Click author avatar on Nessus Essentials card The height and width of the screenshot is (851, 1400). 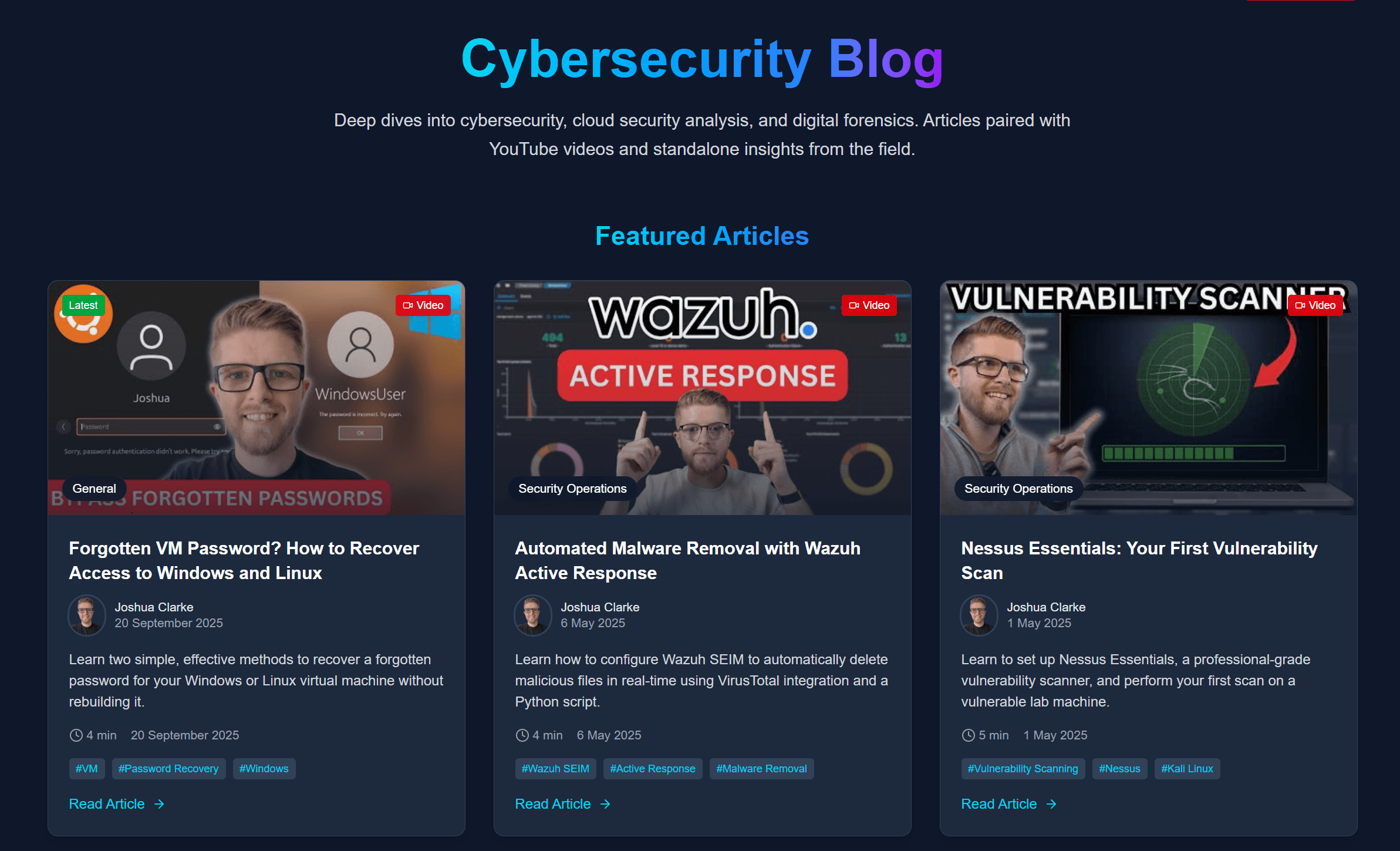(979, 615)
